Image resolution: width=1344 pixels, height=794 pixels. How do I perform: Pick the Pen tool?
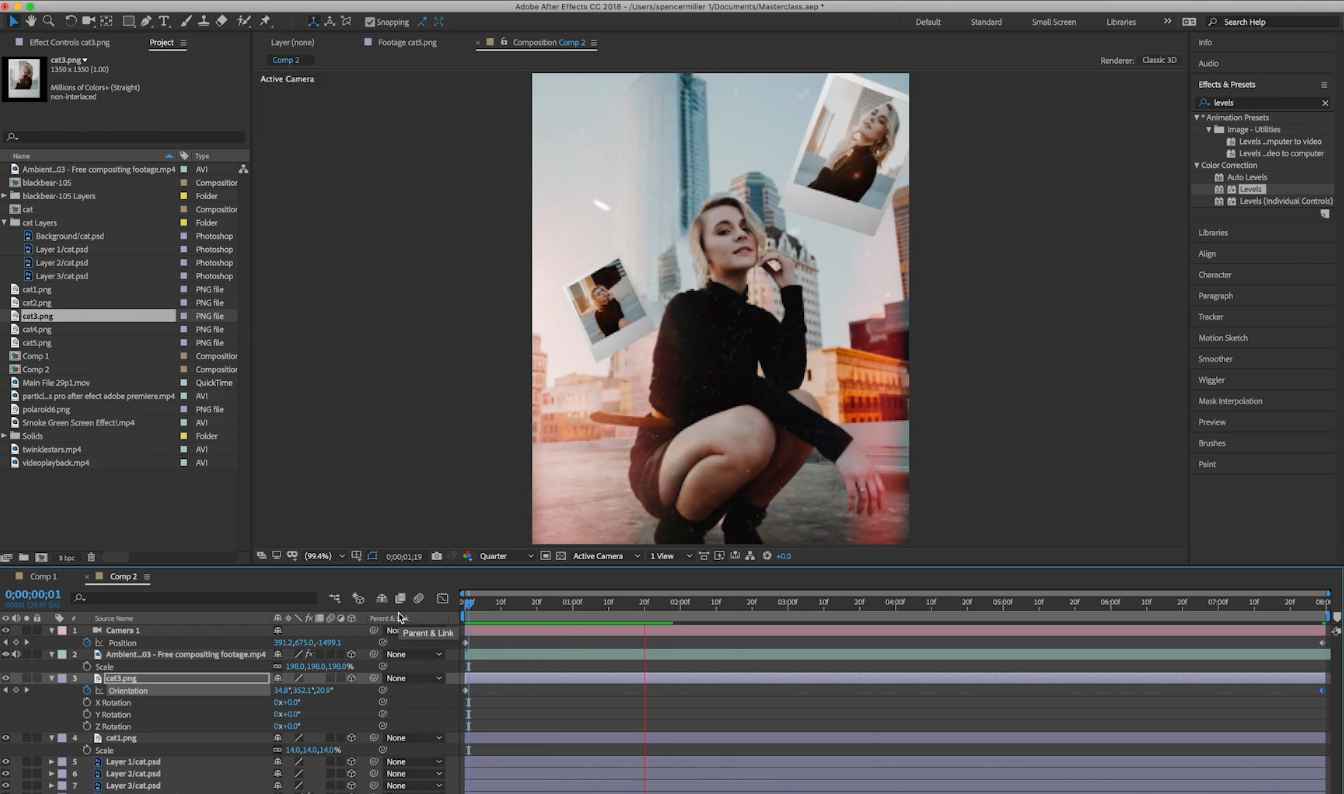coord(146,21)
